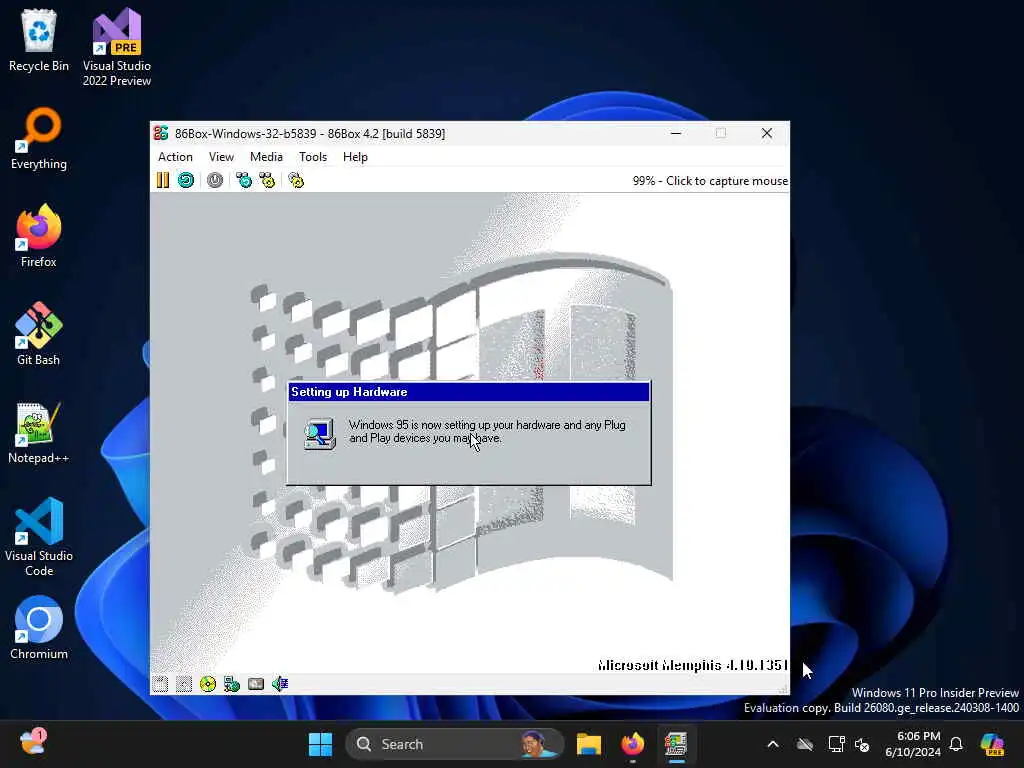
Task: Switch to Firefox on the taskbar
Action: click(632, 744)
